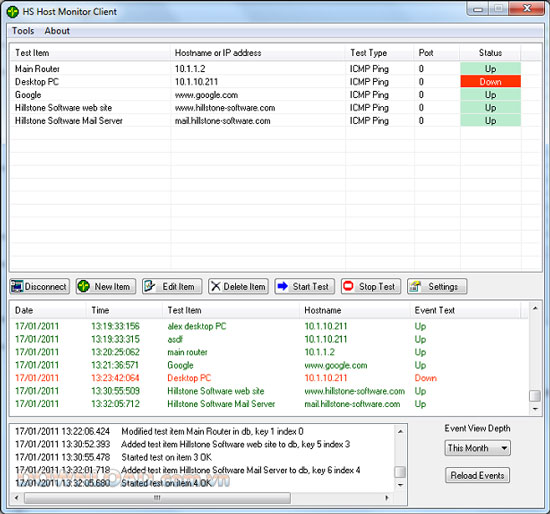
Task: Click the event list scroll-down arrow
Action: pyautogui.click(x=535, y=409)
